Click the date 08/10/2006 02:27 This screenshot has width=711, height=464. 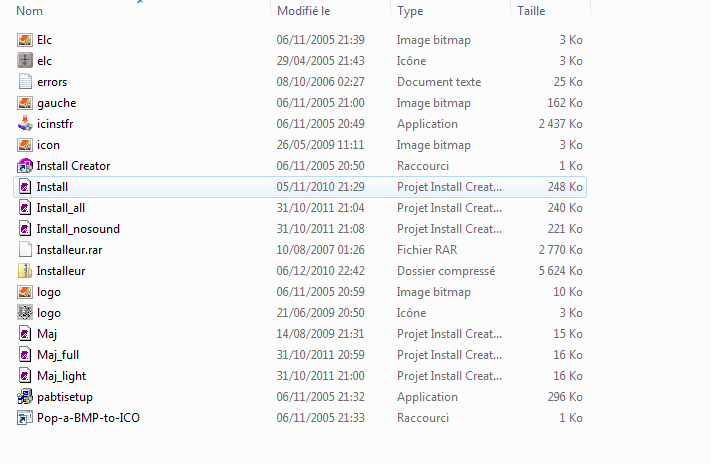[x=321, y=82]
